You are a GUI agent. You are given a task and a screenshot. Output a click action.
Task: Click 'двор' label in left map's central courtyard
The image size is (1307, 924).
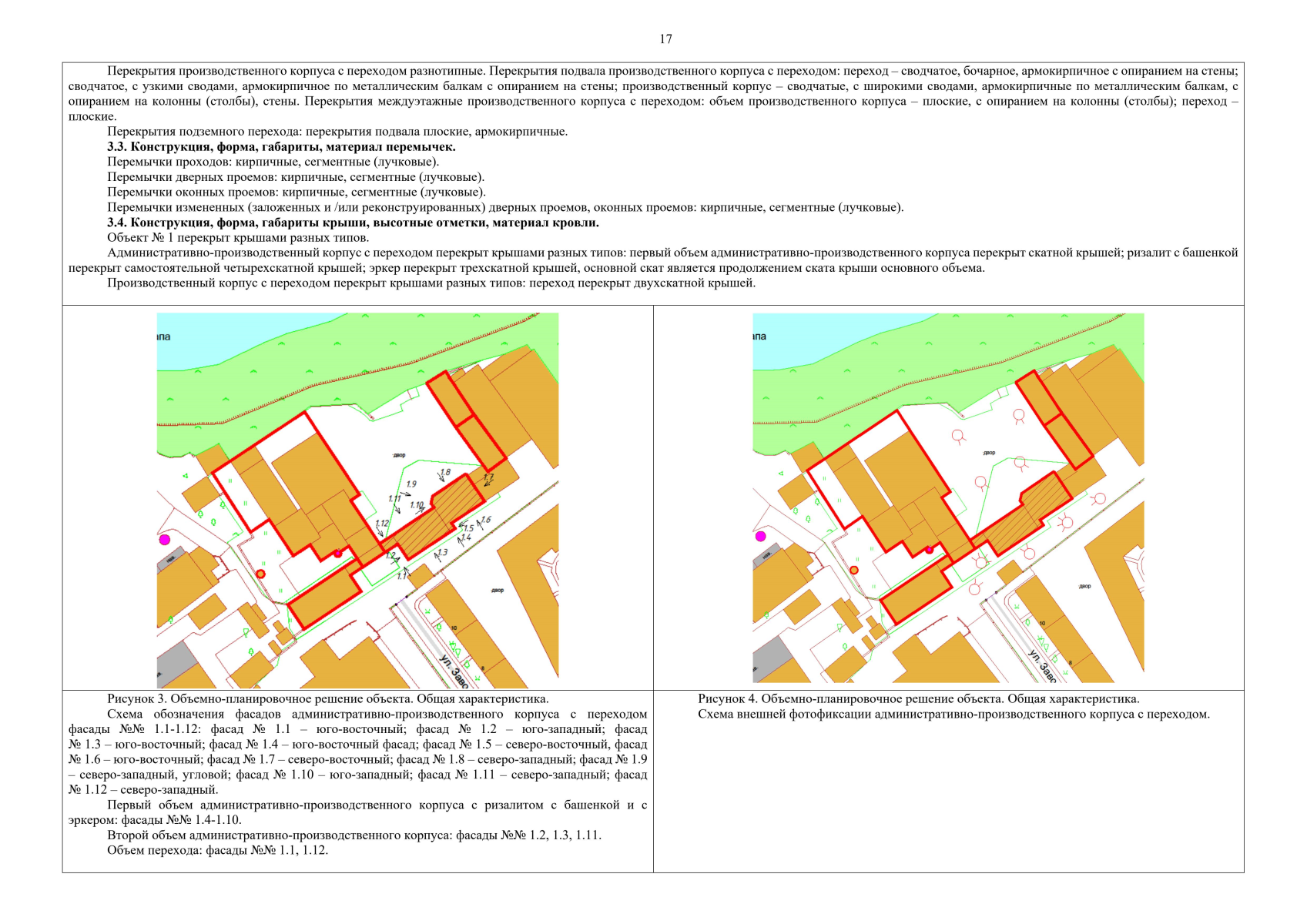point(399,455)
